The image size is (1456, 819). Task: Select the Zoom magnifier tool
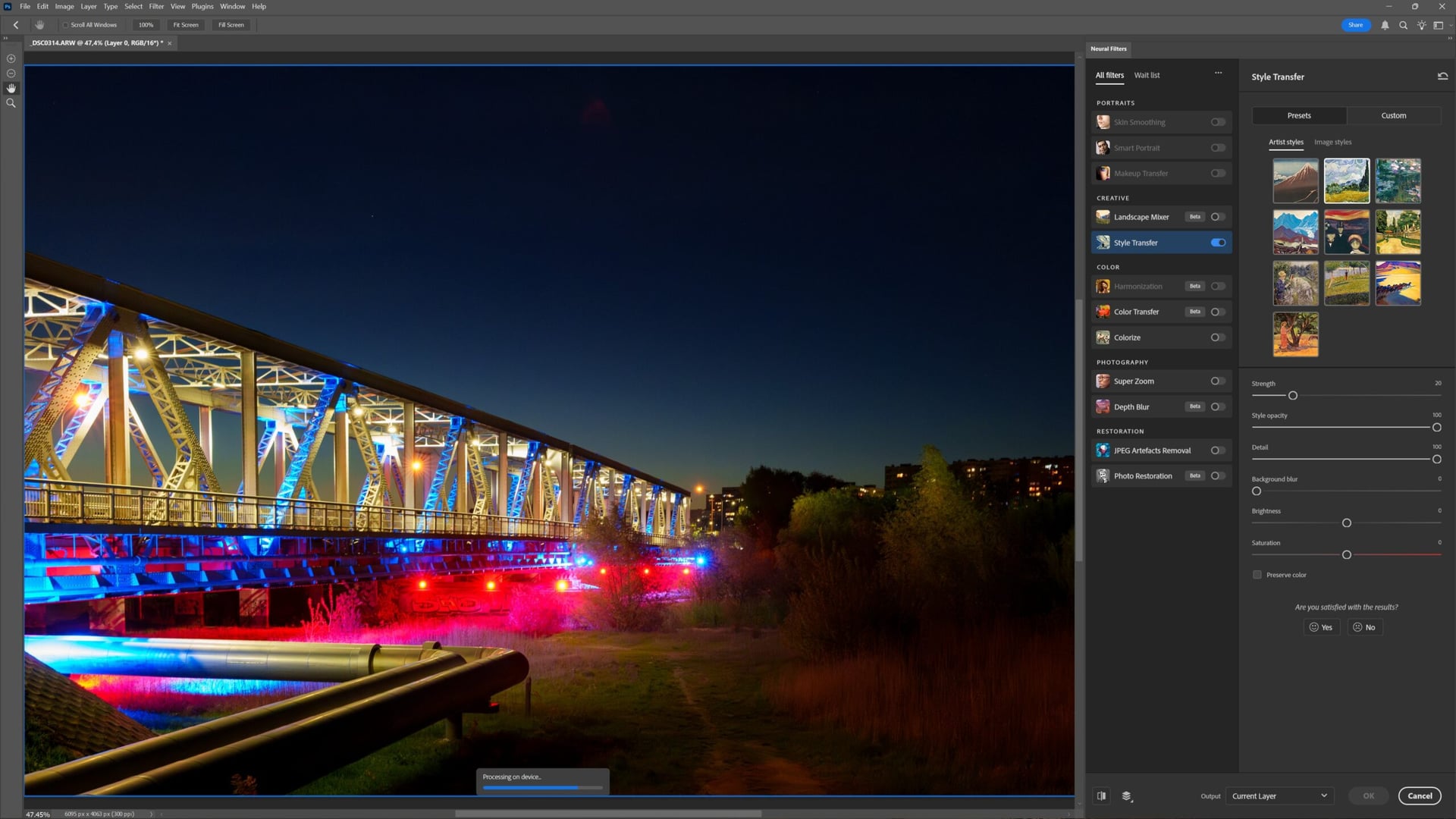pyautogui.click(x=11, y=103)
